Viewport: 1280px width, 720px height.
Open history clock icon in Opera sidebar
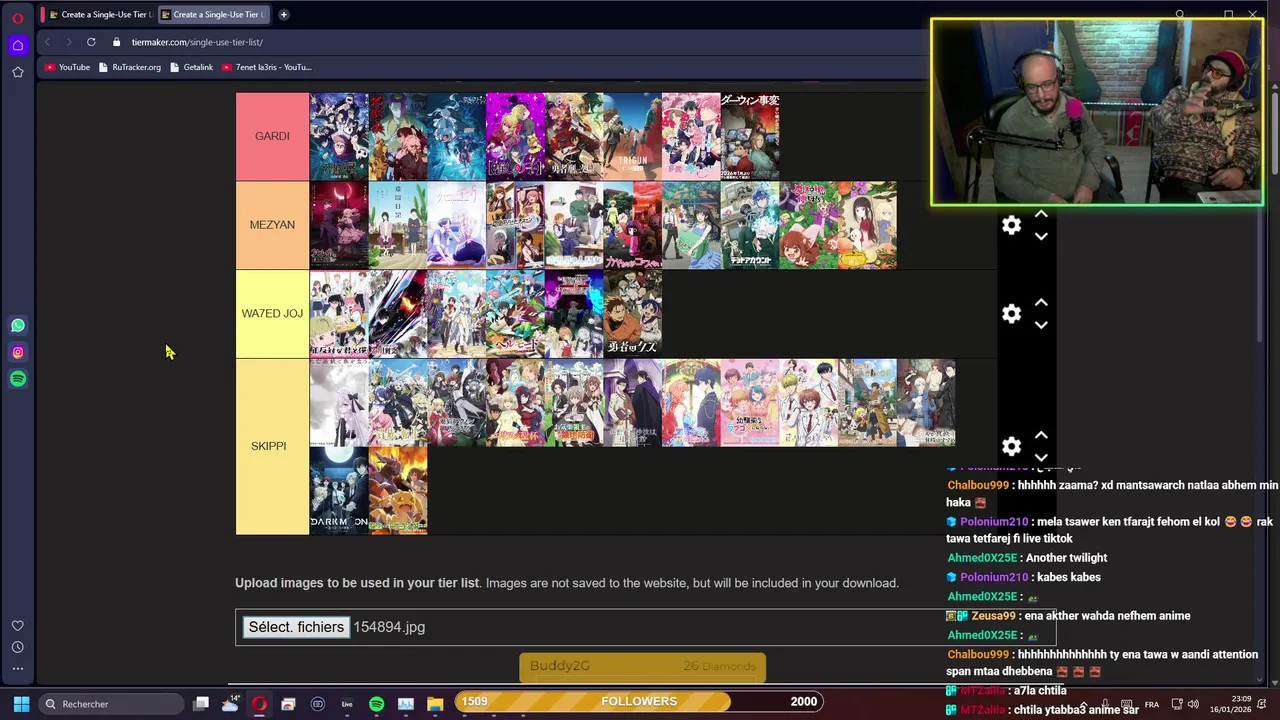(18, 648)
